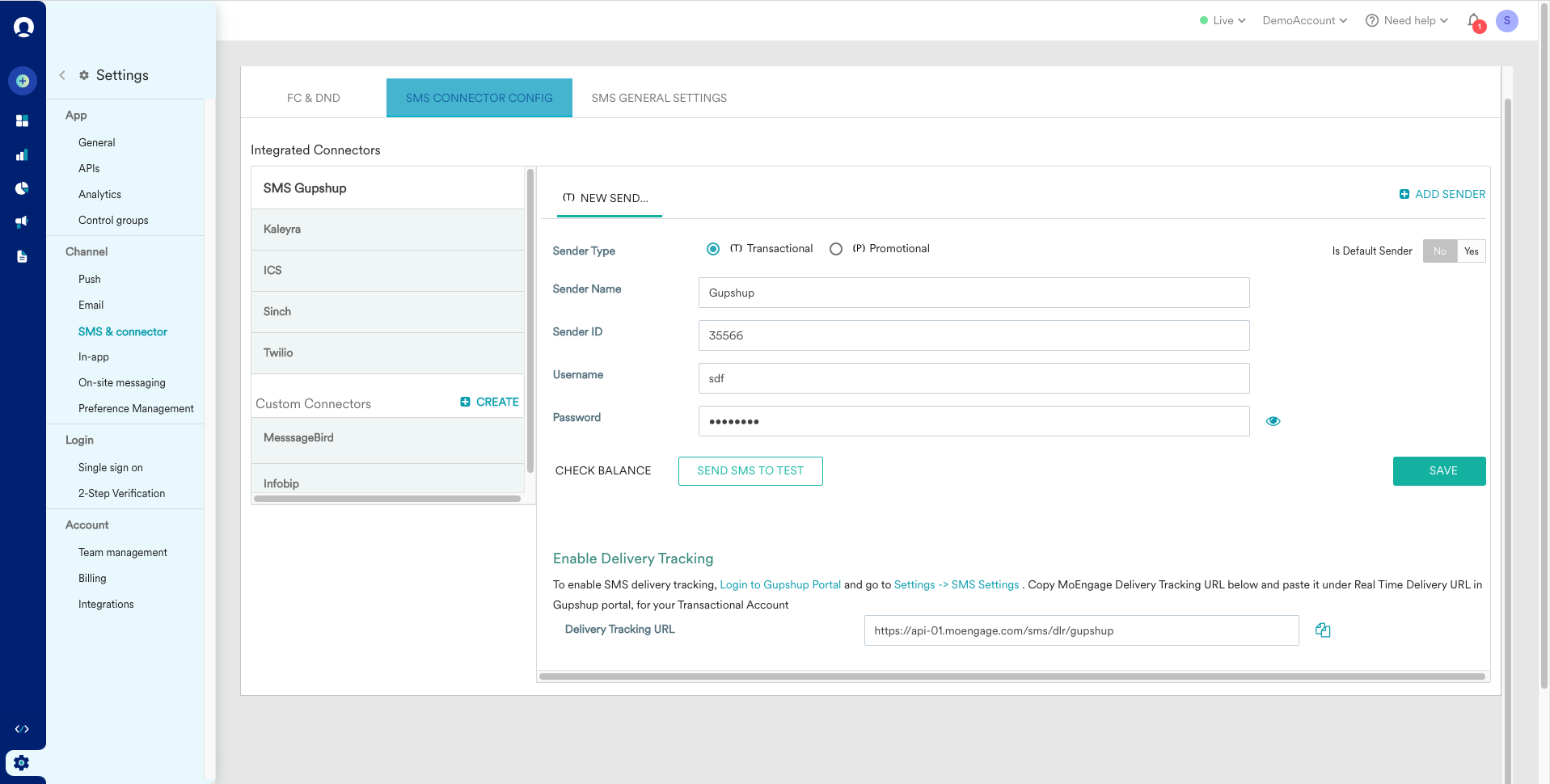Open Single sign on settings
Viewport: 1550px width, 784px height.
[111, 467]
